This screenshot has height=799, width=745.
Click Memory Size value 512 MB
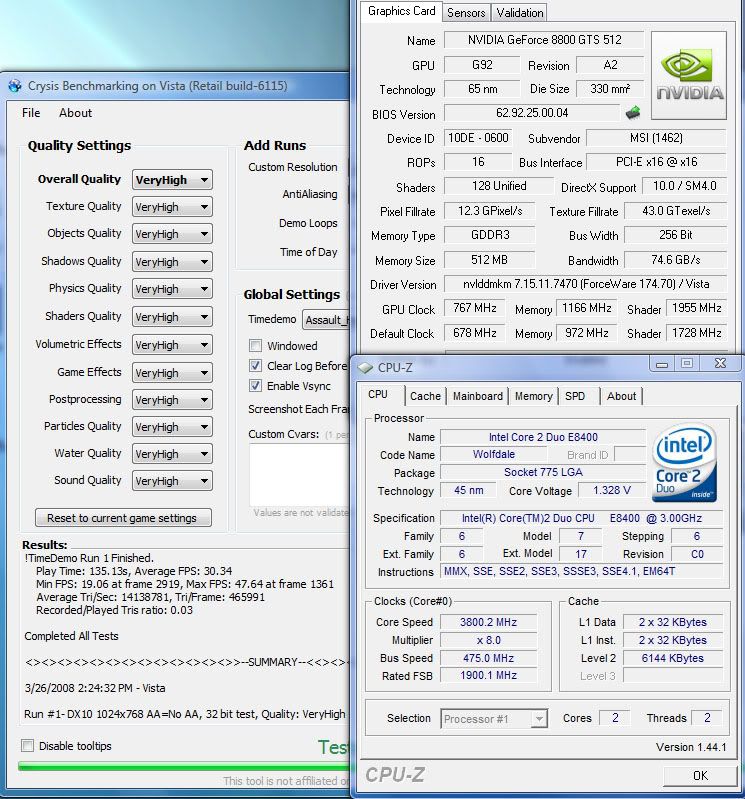point(489,260)
